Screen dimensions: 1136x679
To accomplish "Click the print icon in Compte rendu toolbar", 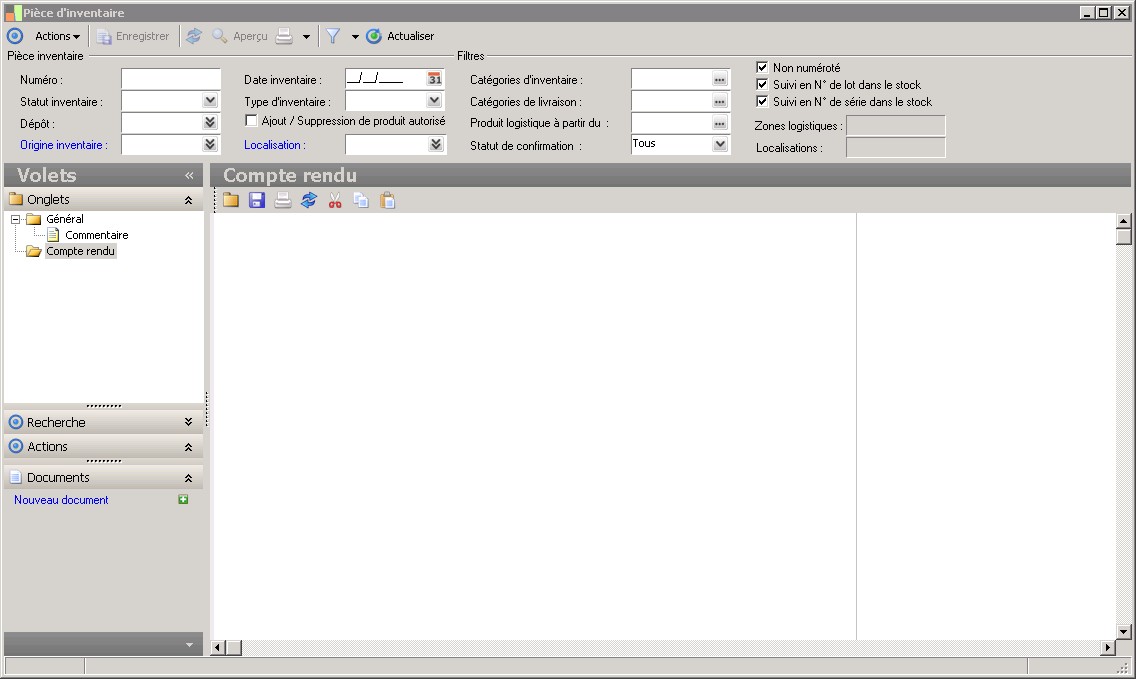I will click(283, 201).
